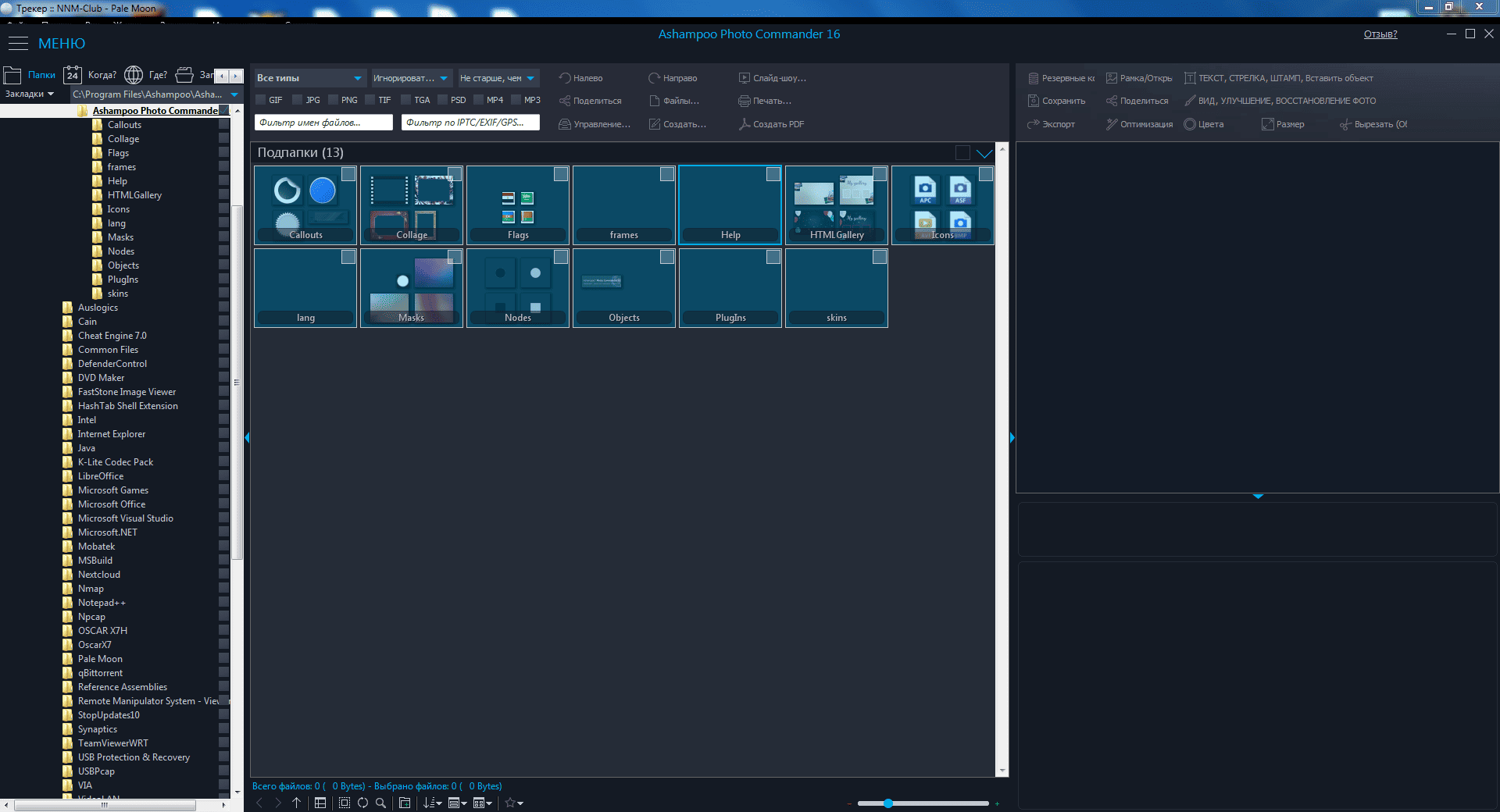The image size is (1500, 812).
Task: Enable the JPG filter checkbox
Action: (x=298, y=100)
